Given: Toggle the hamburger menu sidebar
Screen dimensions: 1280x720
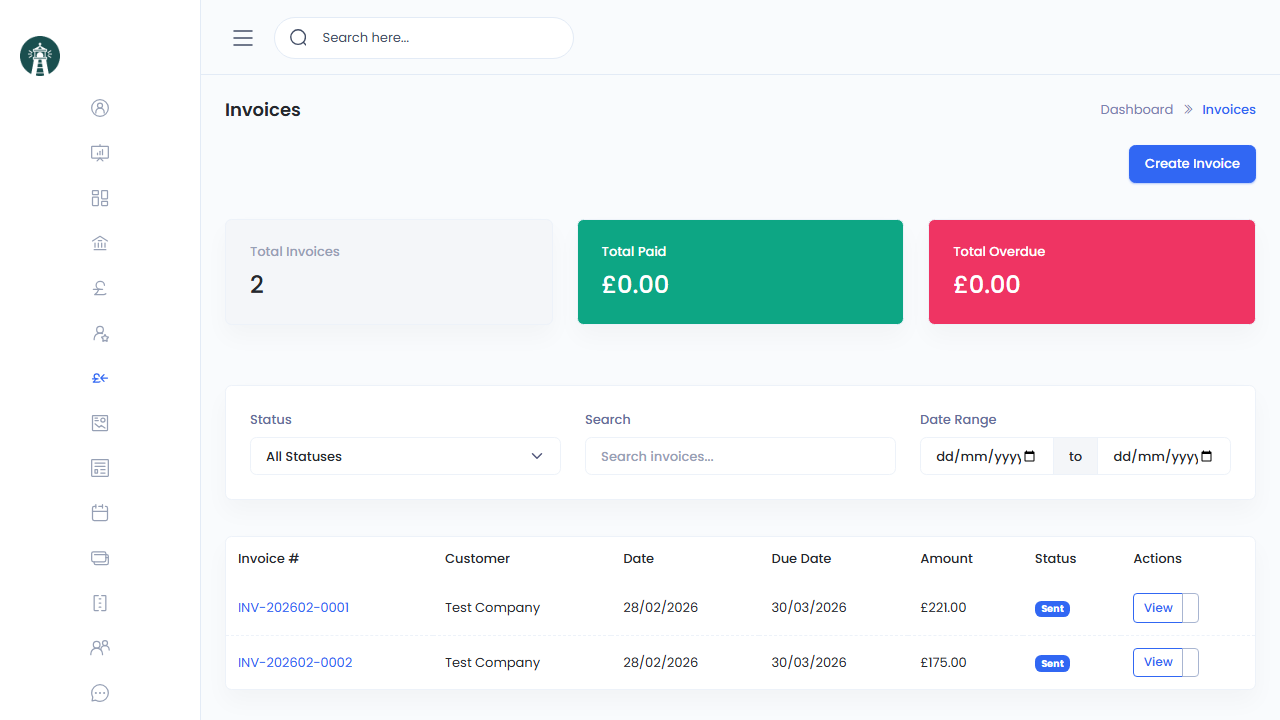Looking at the screenshot, I should click(x=243, y=38).
